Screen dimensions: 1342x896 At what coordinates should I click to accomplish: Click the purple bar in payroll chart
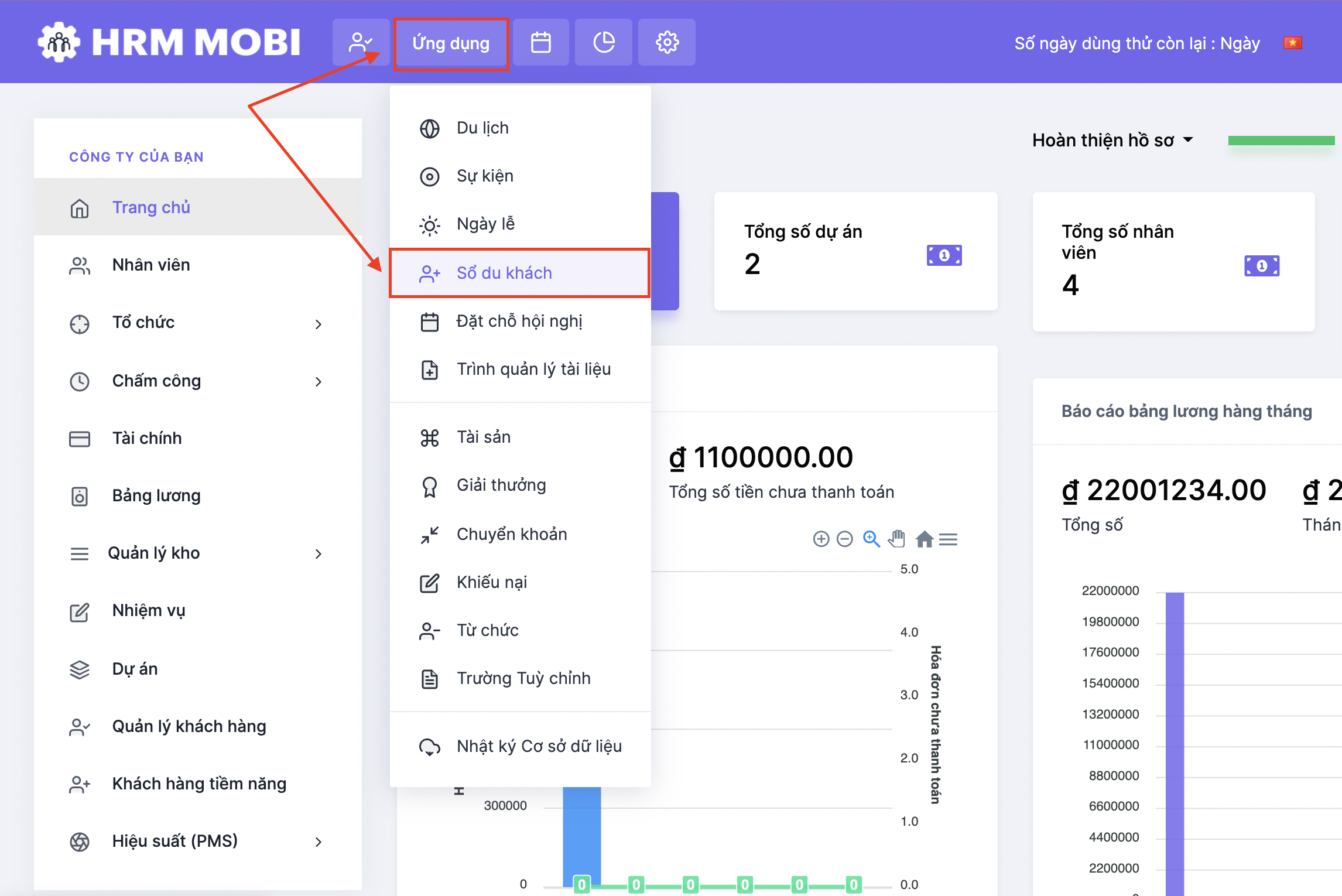(1175, 744)
